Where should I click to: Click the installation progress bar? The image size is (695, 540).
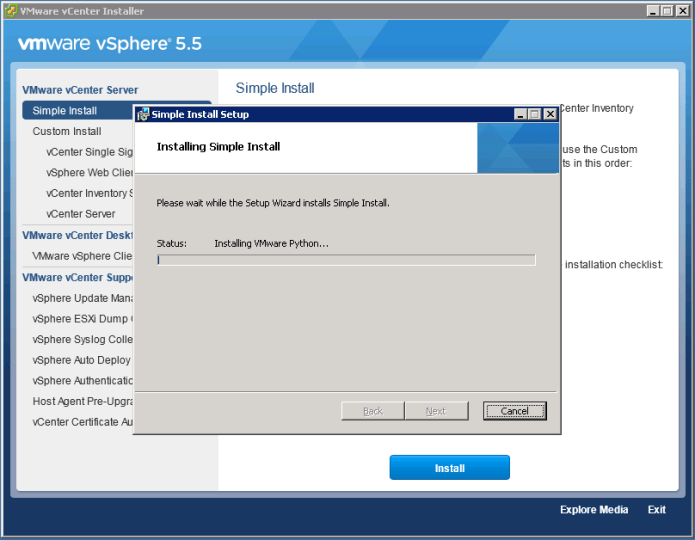(346, 260)
